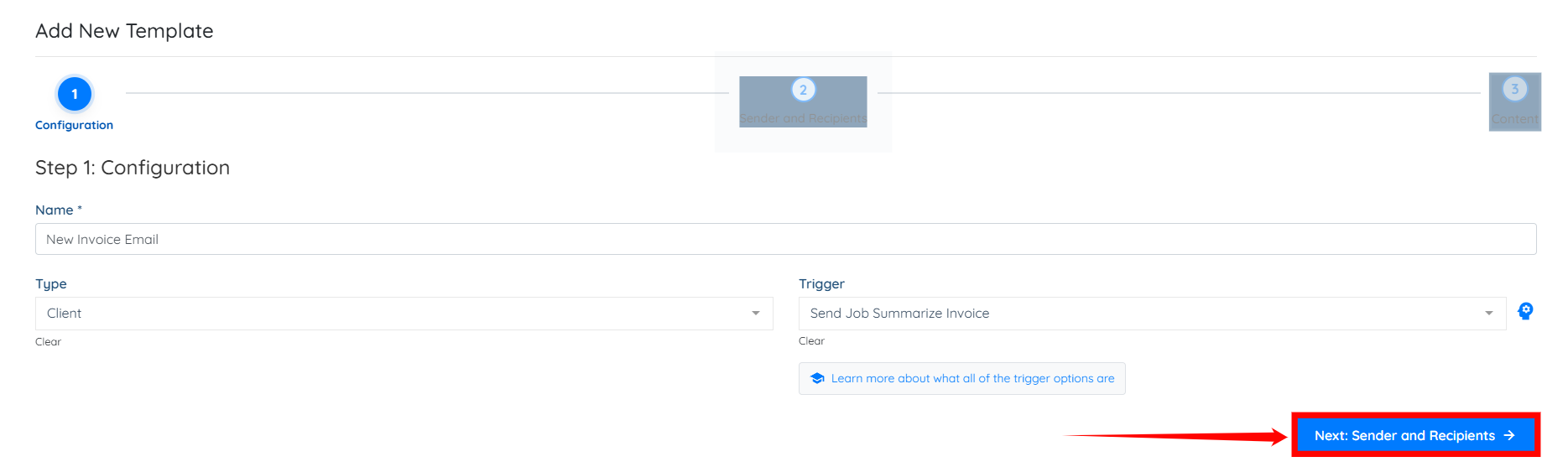
Task: Click the step 1 circle in stepper
Action: click(x=75, y=94)
